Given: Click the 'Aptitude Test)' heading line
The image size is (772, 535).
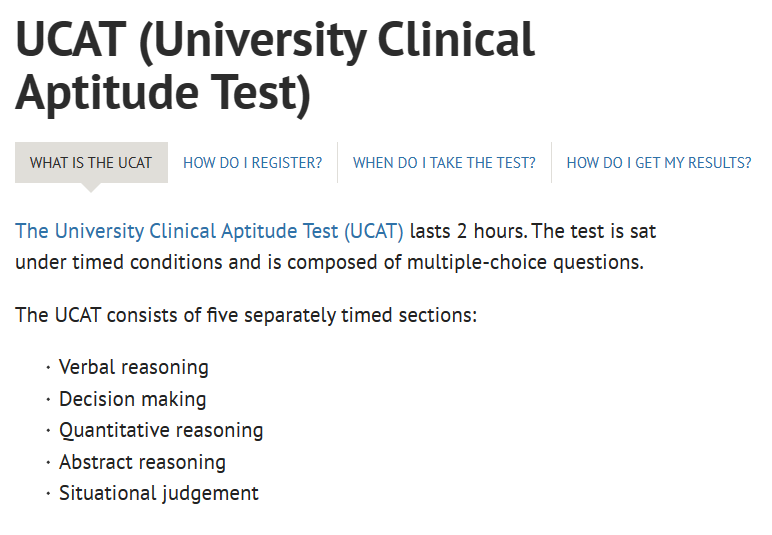Looking at the screenshot, I should click(x=163, y=93).
